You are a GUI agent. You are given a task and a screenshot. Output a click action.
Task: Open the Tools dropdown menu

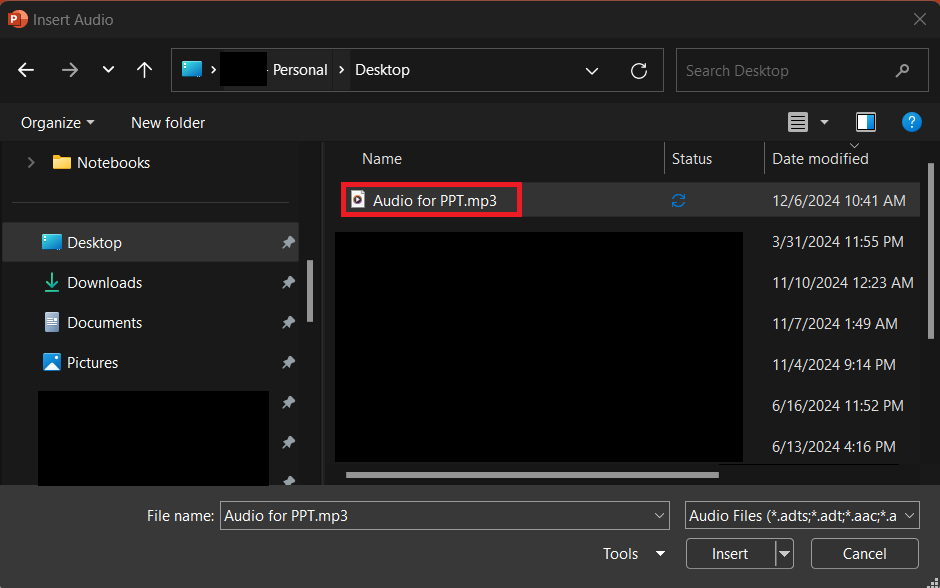click(634, 554)
